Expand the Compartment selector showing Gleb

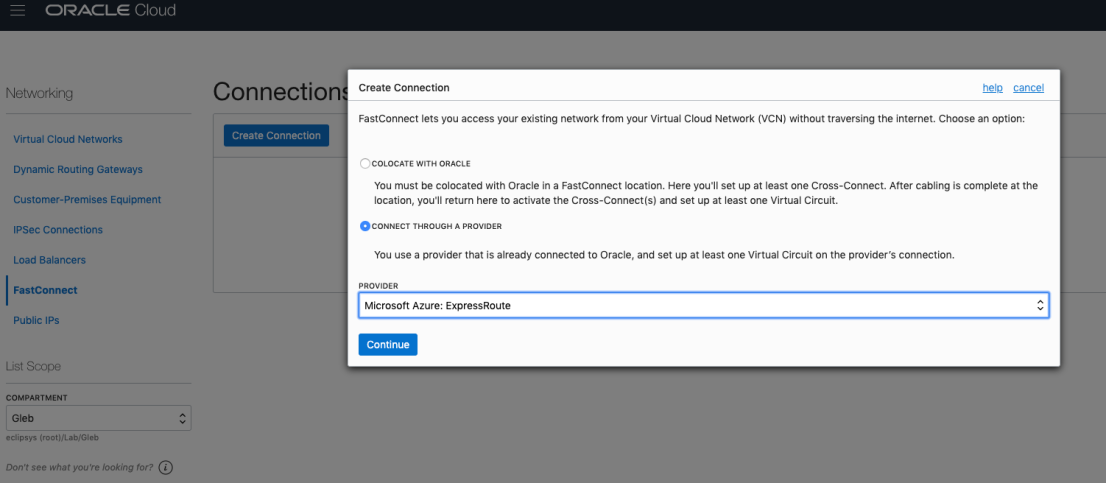coord(98,417)
